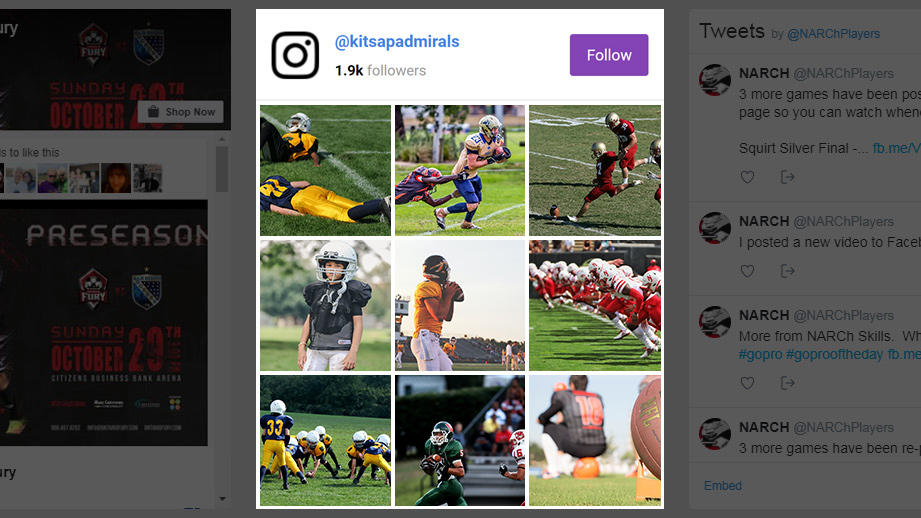Image resolution: width=921 pixels, height=518 pixels.
Task: Like the 'posted a new video' tweet
Action: coord(747,271)
